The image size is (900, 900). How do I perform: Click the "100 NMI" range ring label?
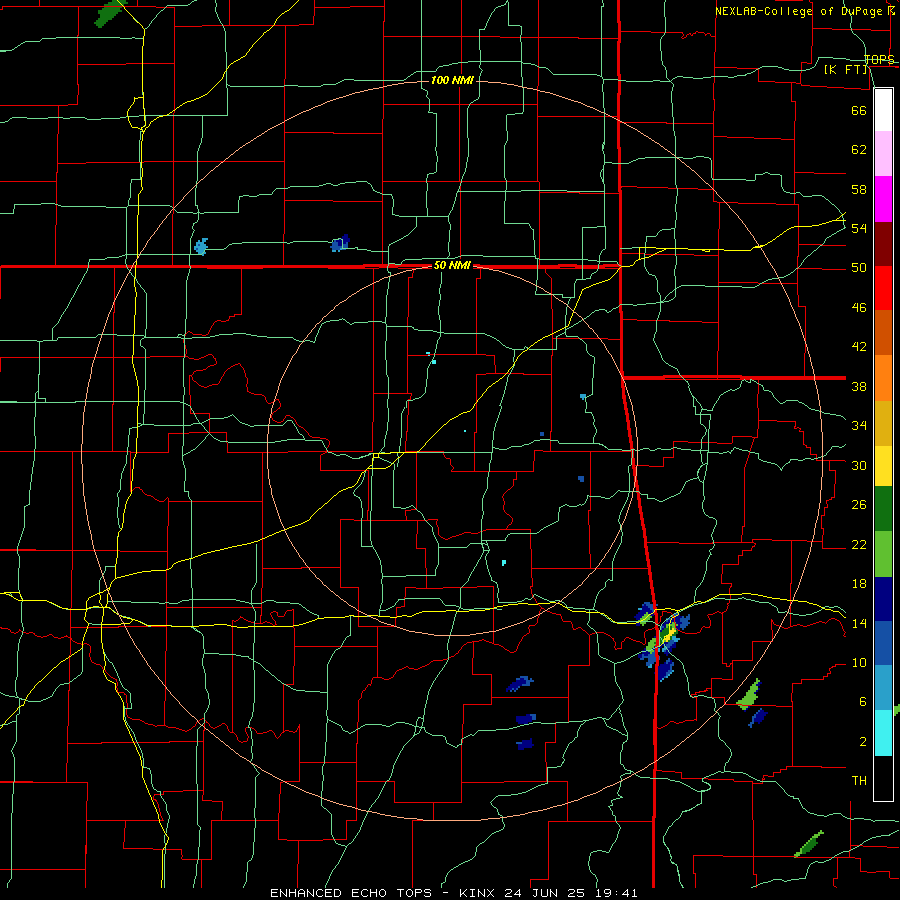click(x=452, y=80)
